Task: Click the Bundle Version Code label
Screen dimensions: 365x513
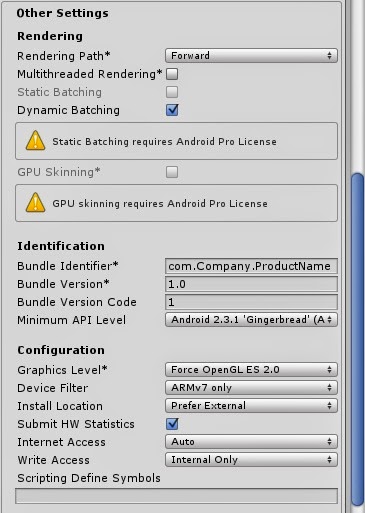Action: pyautogui.click(x=77, y=302)
